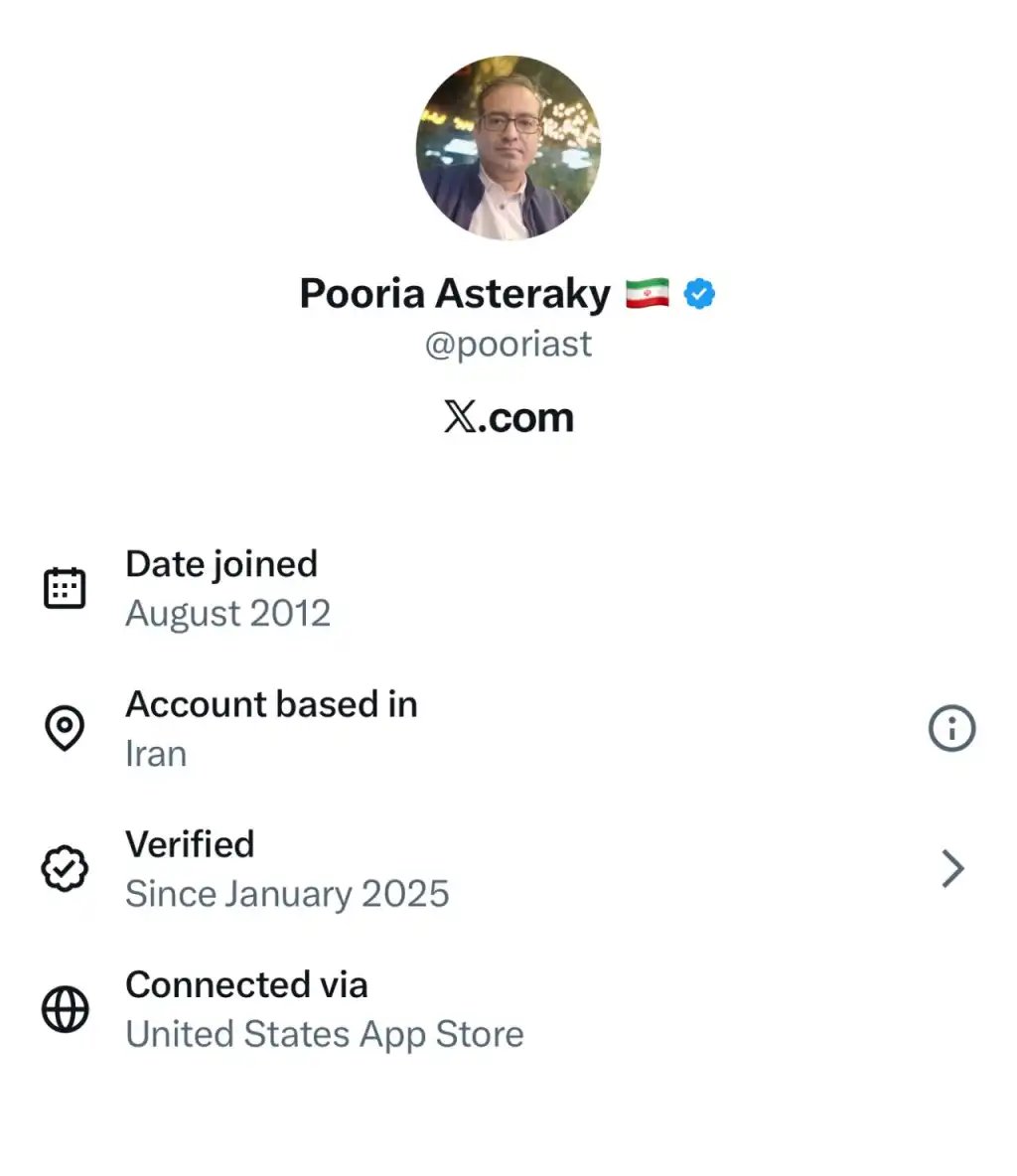Open the account location info icon
This screenshot has height=1176, width=1017.
951,729
